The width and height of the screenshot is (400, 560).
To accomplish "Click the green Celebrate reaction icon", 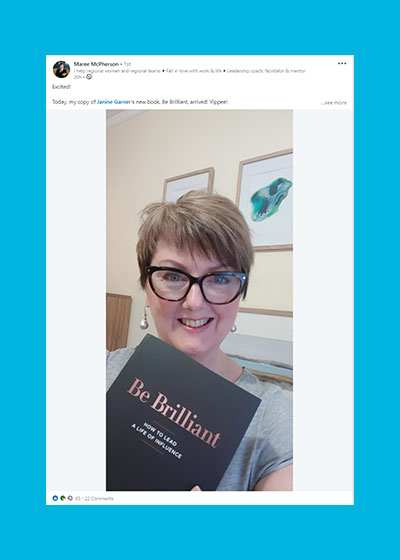I will point(62,498).
